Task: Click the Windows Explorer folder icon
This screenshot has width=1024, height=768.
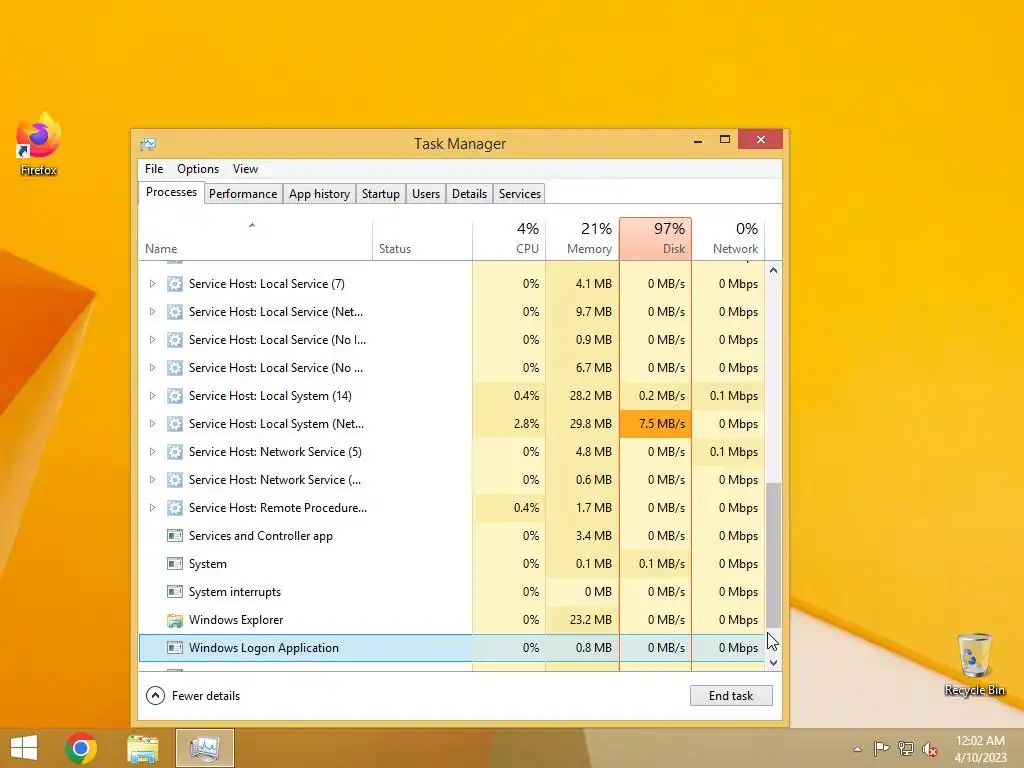Action: pyautogui.click(x=174, y=620)
